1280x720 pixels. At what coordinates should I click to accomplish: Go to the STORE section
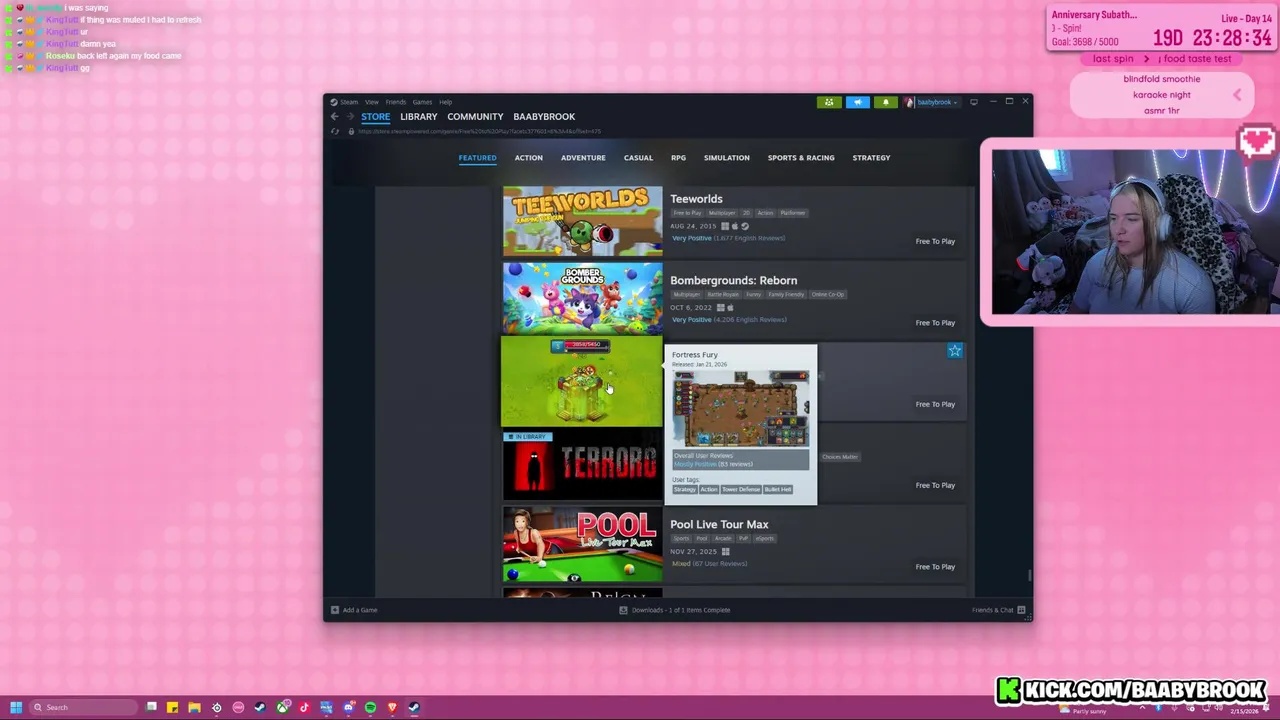pos(376,117)
